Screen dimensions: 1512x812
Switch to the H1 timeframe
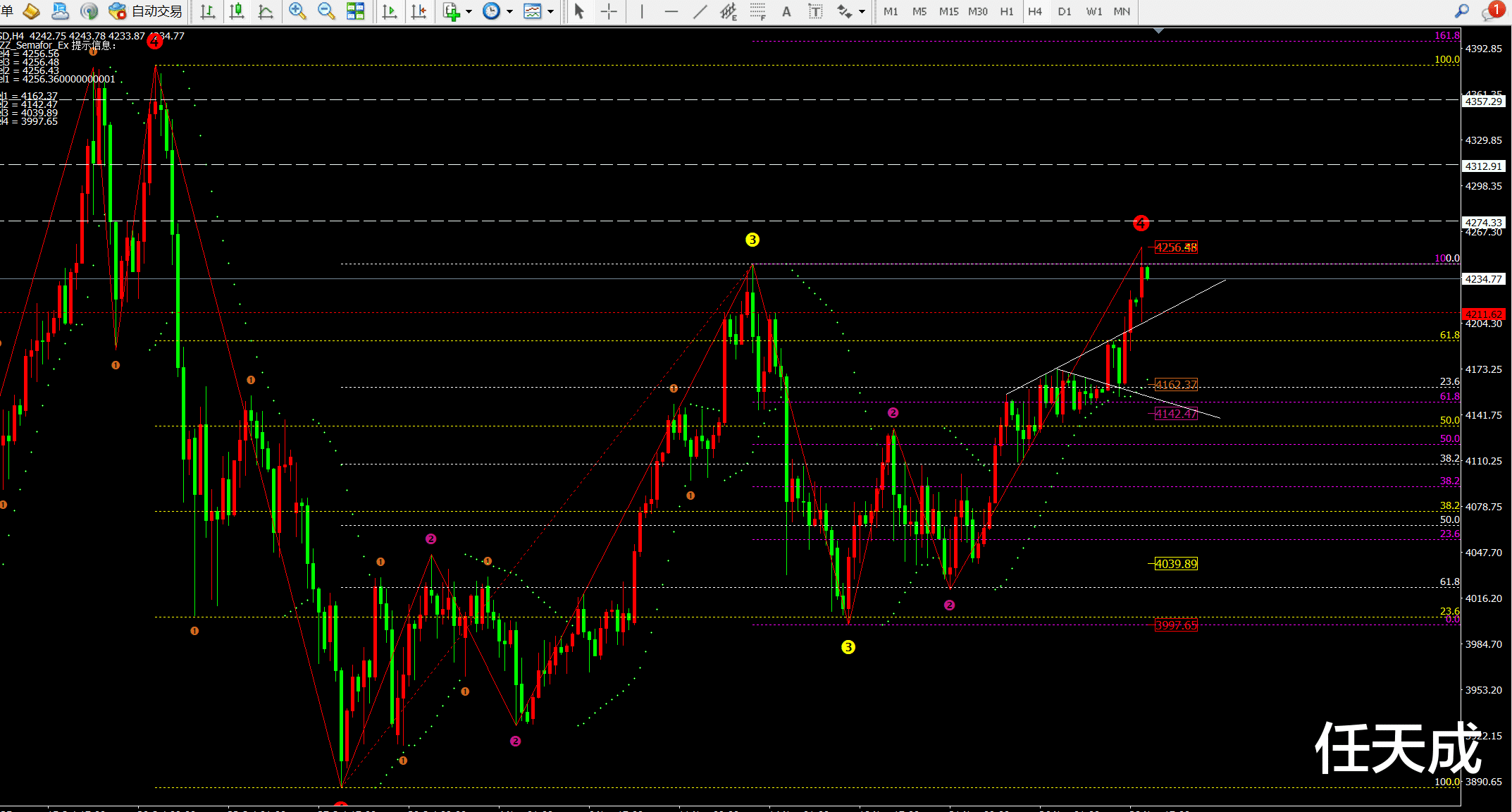tap(1006, 11)
